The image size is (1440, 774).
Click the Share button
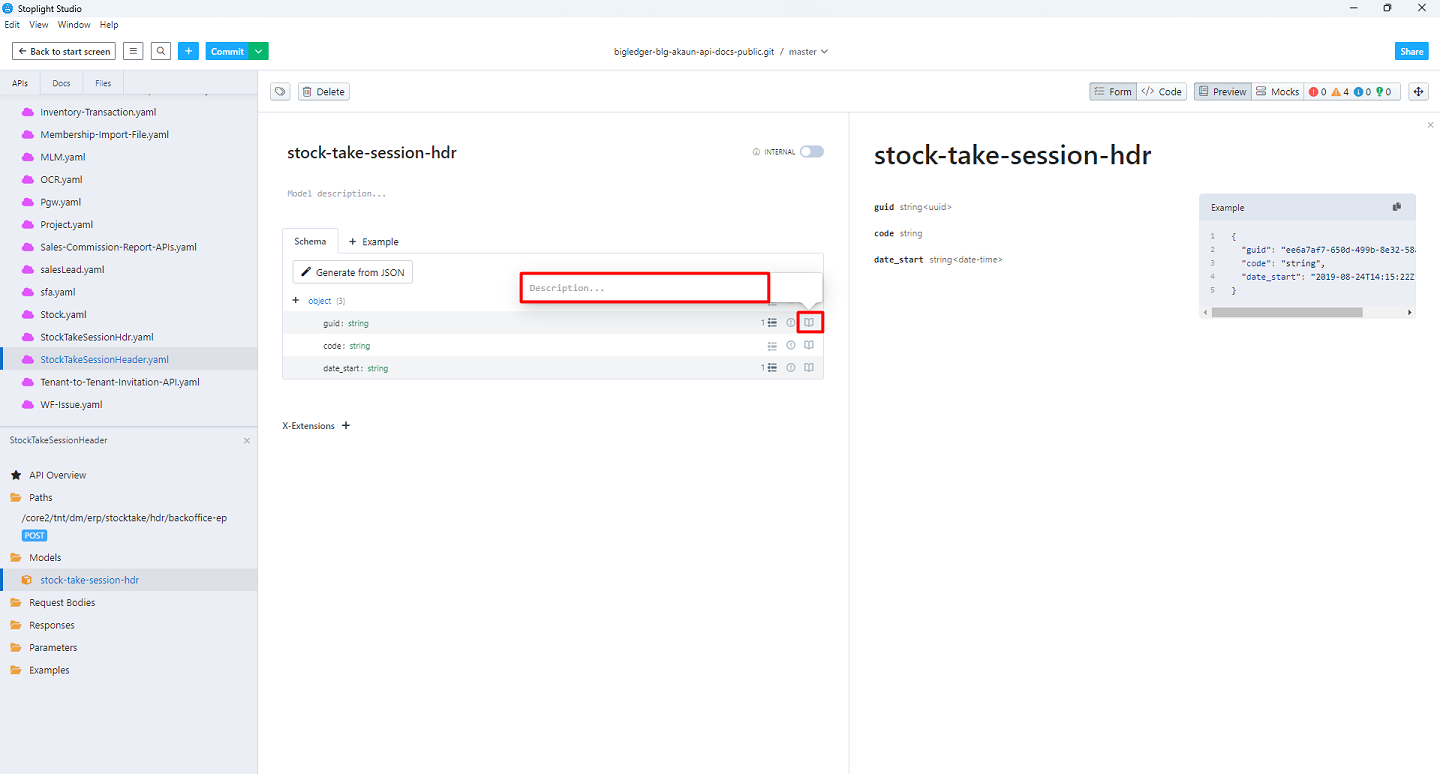[1411, 51]
